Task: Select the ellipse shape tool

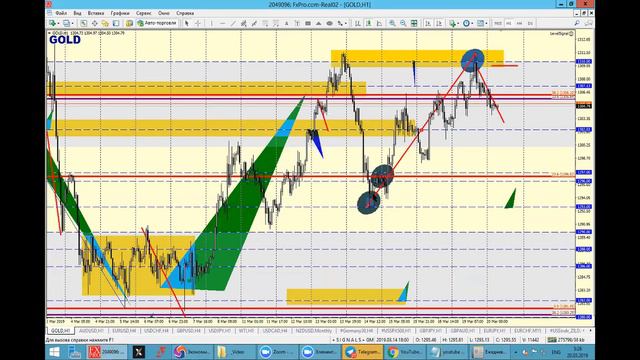Action: [x=329, y=23]
